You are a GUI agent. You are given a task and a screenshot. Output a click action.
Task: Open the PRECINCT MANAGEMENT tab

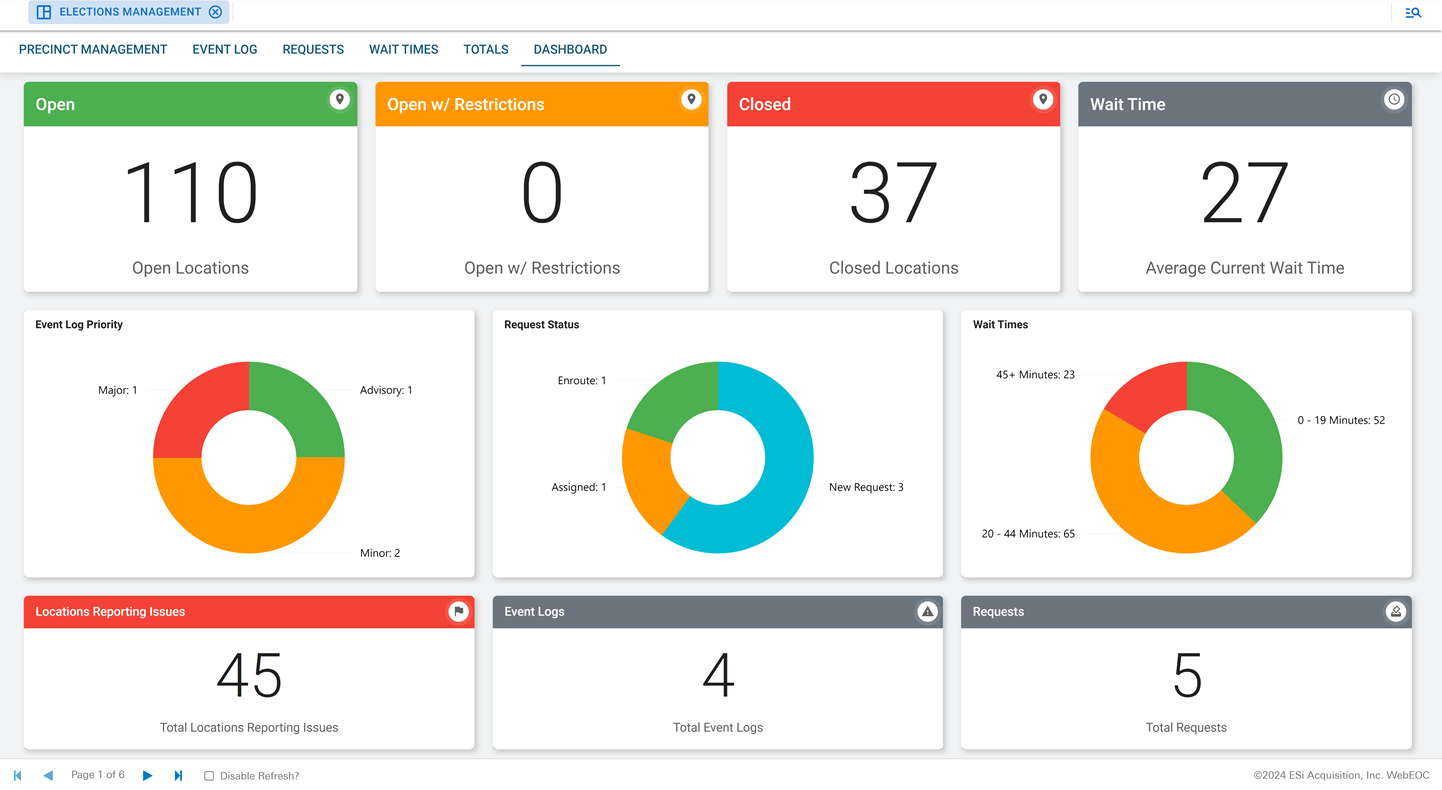coord(93,49)
